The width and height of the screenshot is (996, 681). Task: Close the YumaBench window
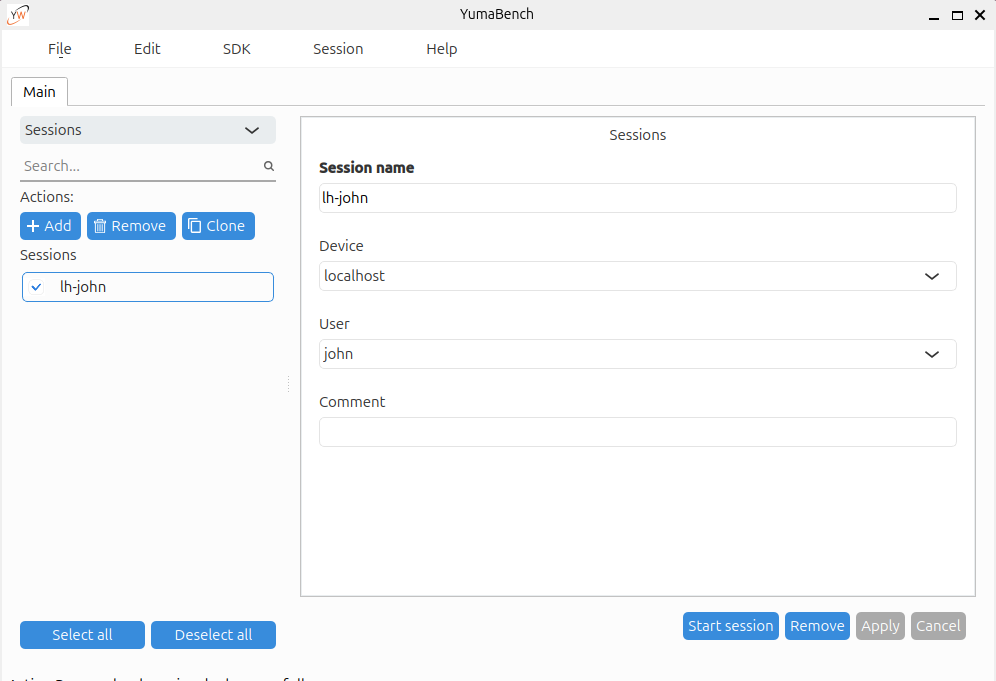tap(980, 15)
